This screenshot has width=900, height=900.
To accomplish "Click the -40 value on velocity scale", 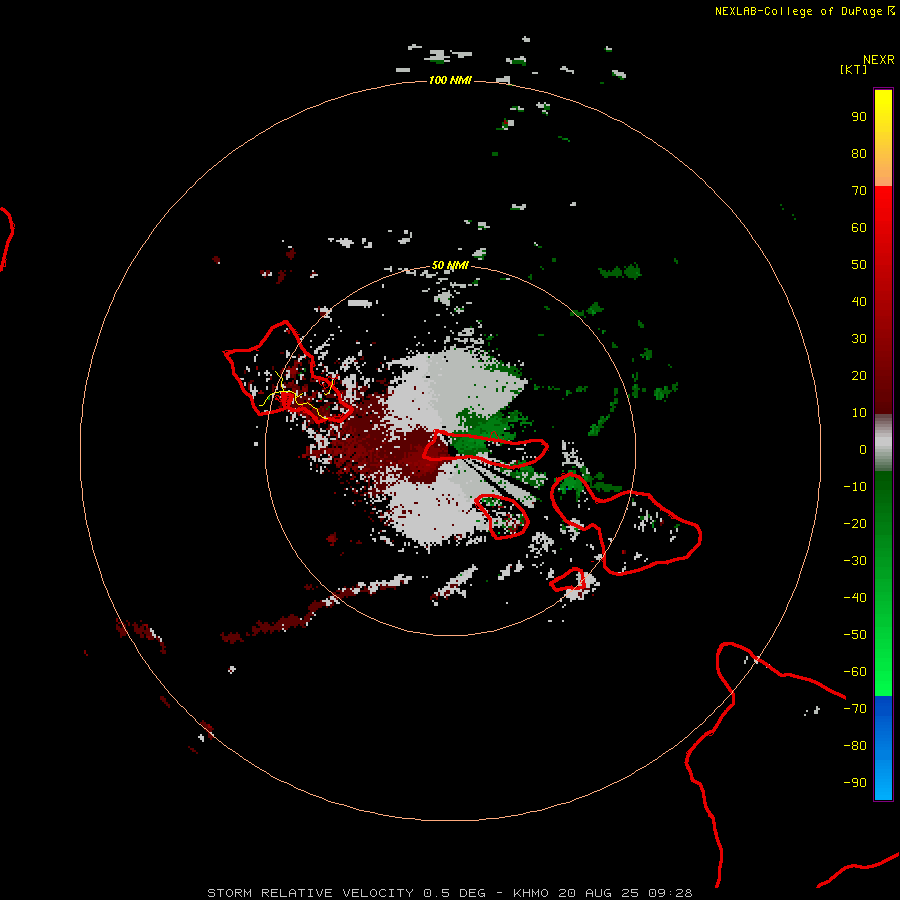I will [x=855, y=598].
